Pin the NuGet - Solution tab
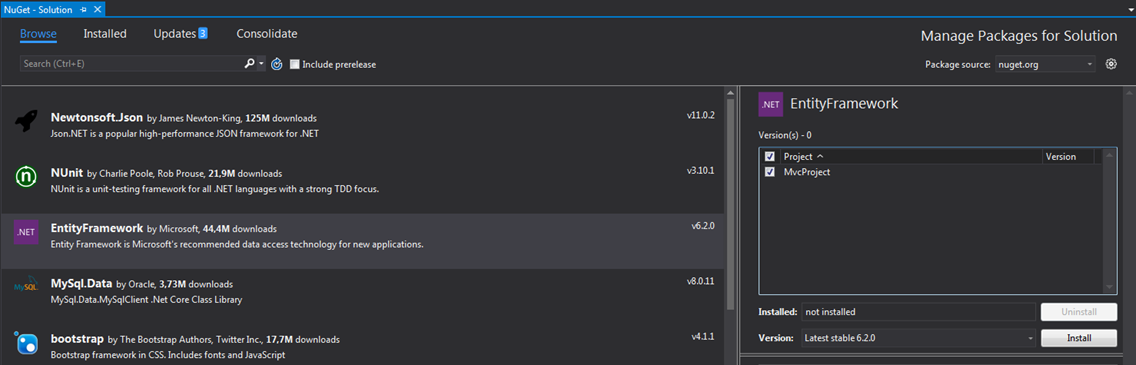This screenshot has width=1136, height=365. click(84, 10)
